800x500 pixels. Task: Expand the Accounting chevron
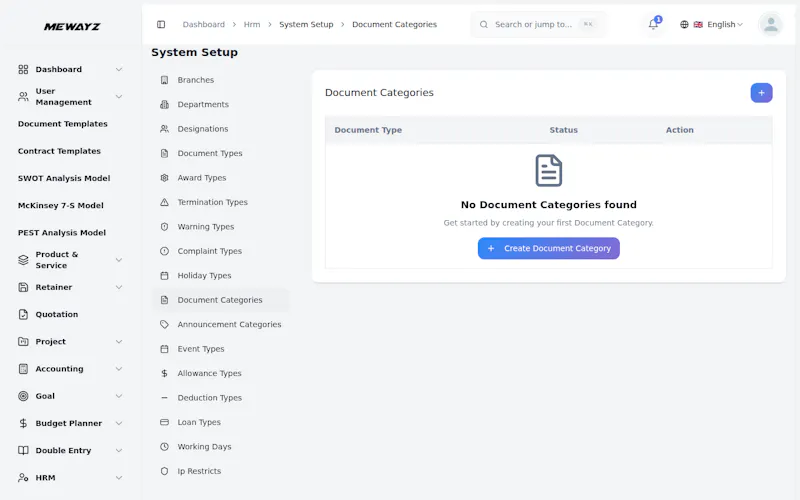point(118,369)
